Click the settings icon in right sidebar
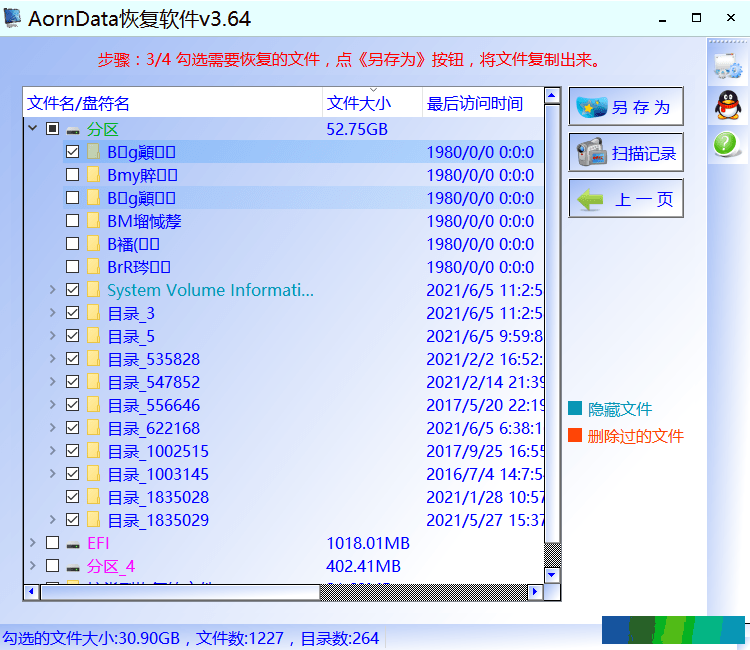This screenshot has height=650, width=750. [728, 66]
